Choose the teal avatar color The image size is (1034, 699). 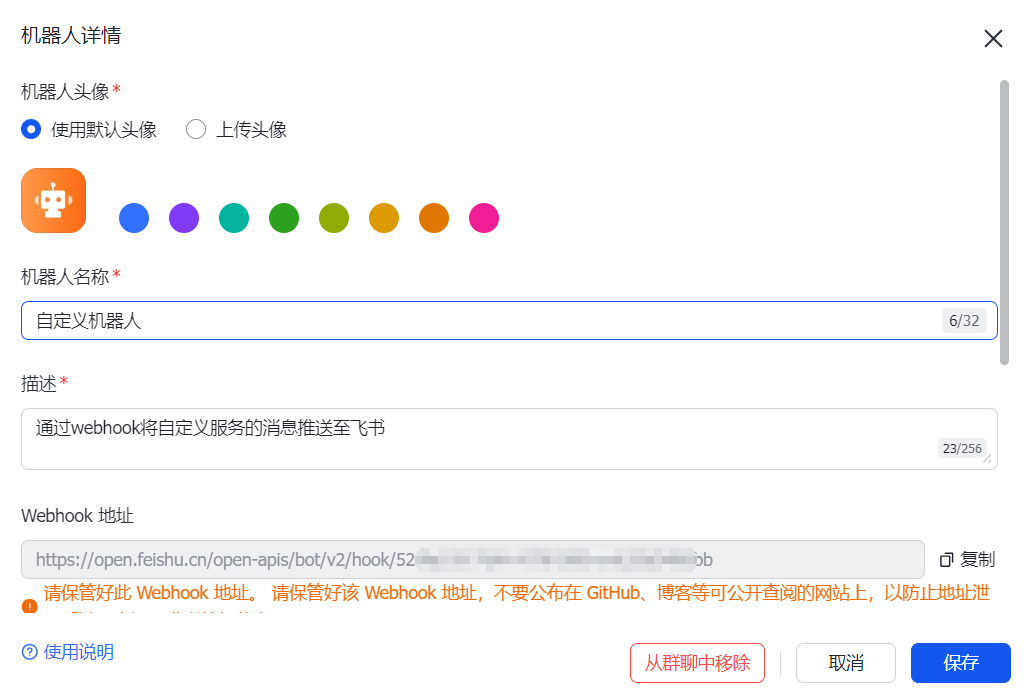tap(234, 218)
